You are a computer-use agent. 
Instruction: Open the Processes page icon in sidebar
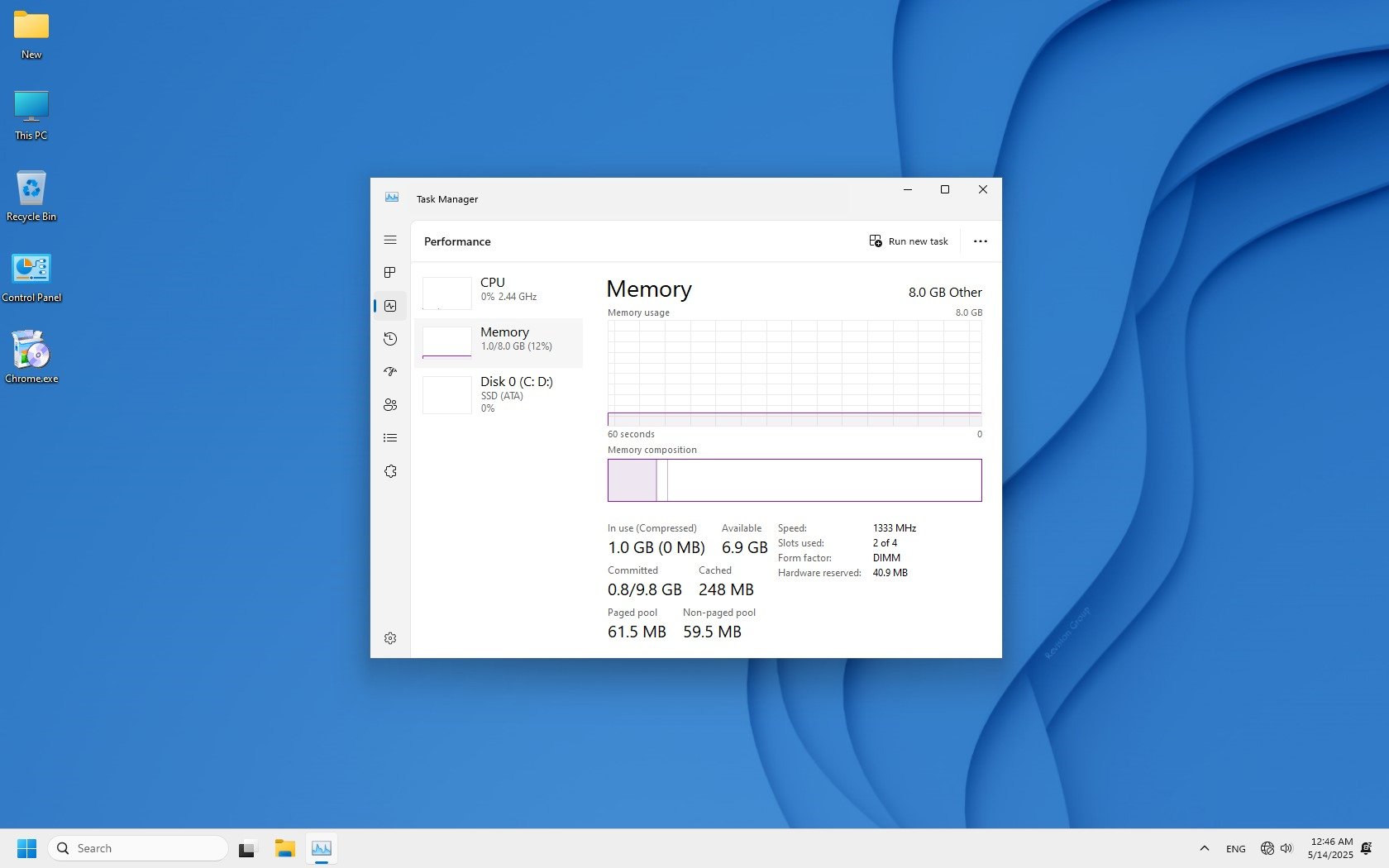click(390, 273)
